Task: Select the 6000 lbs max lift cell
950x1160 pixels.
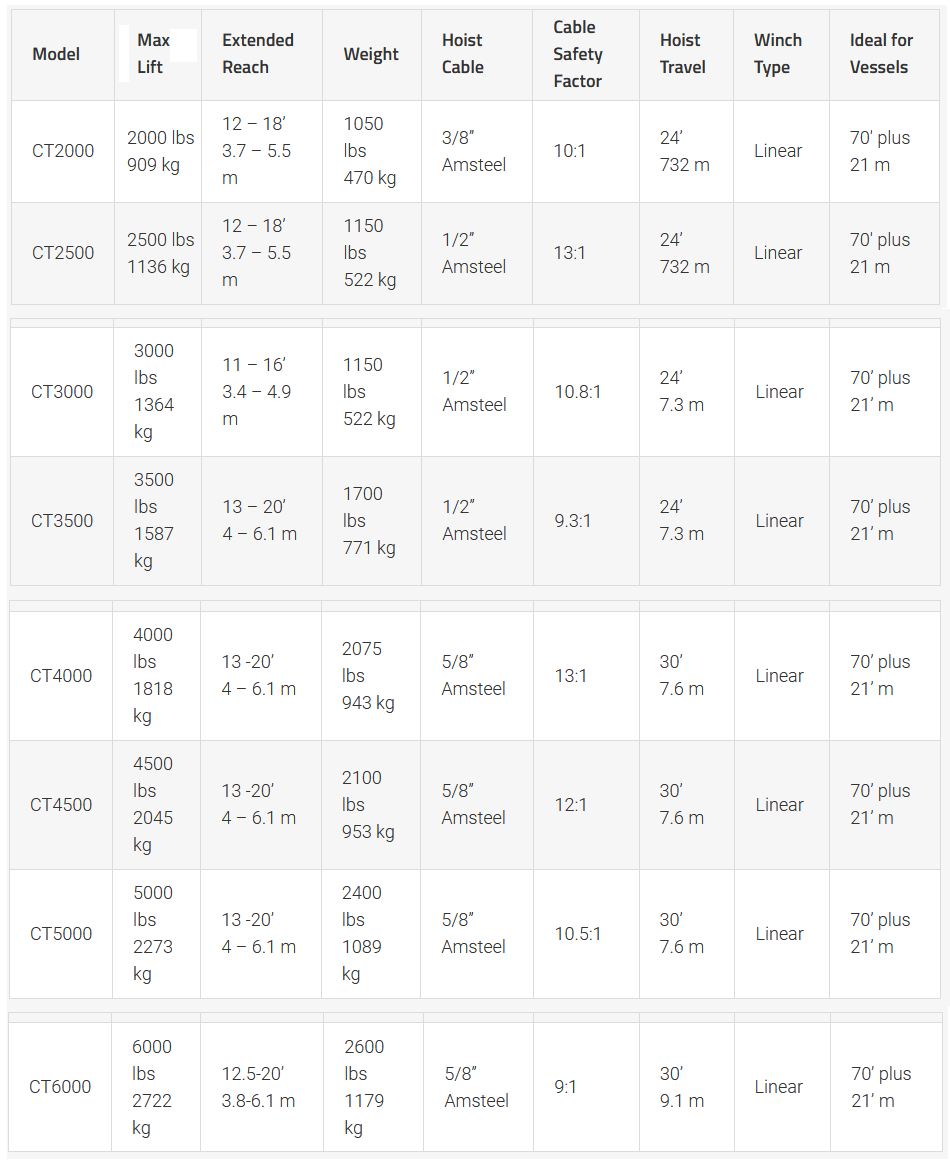Action: (156, 1087)
